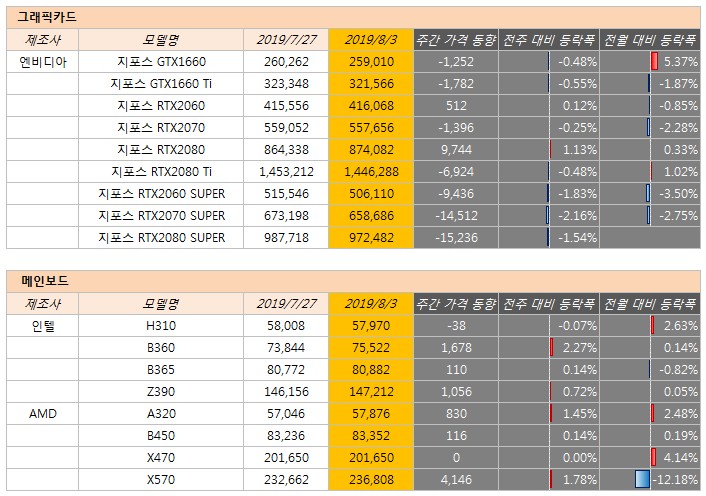Select the 모델명 header in the motherboard table

coord(161,304)
